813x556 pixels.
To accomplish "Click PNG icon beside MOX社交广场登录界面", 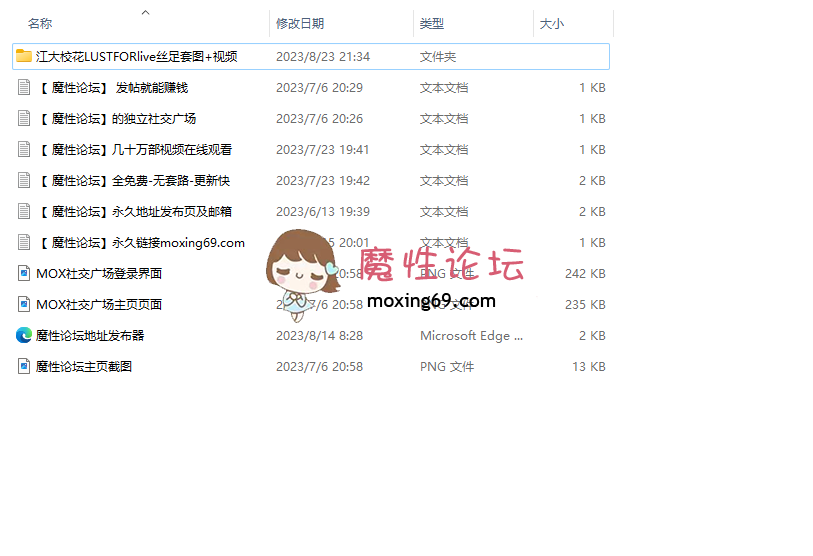I will point(24,273).
